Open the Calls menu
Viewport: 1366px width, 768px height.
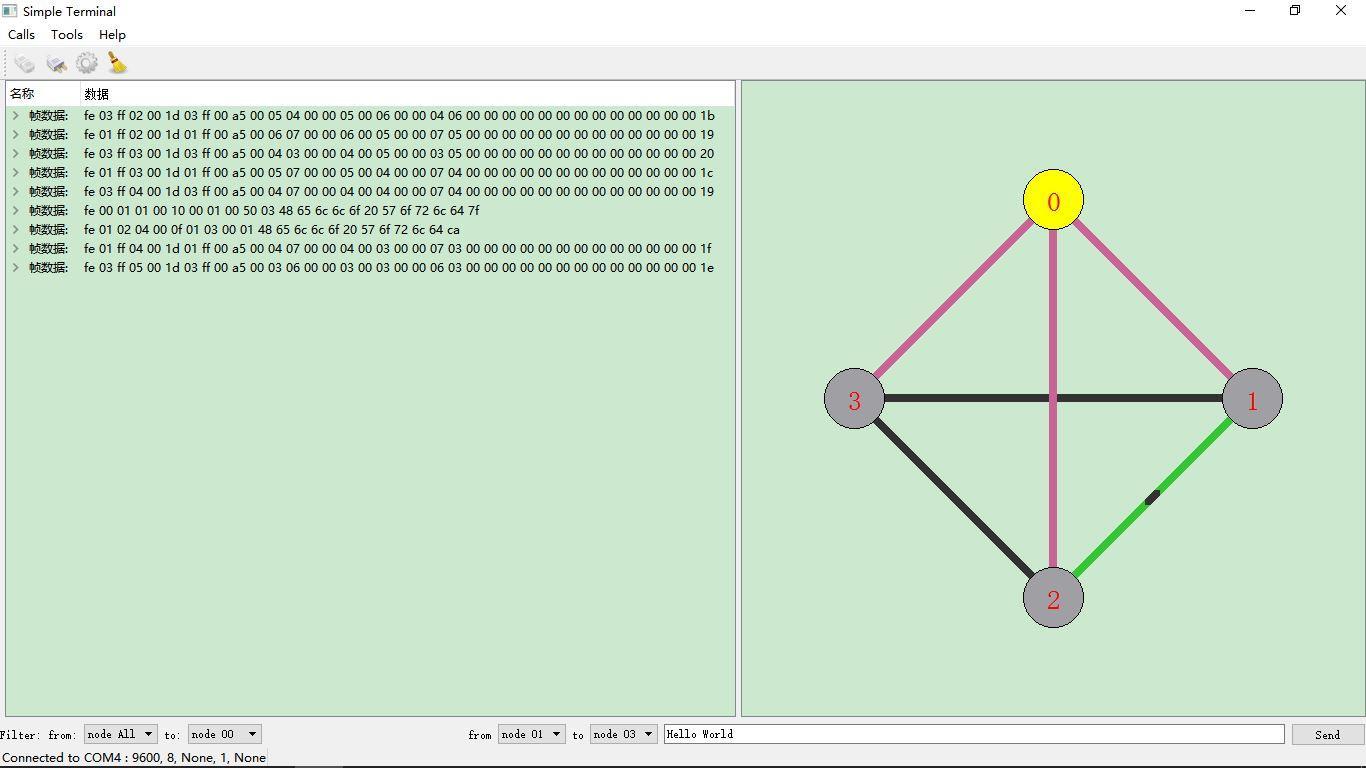pos(21,34)
